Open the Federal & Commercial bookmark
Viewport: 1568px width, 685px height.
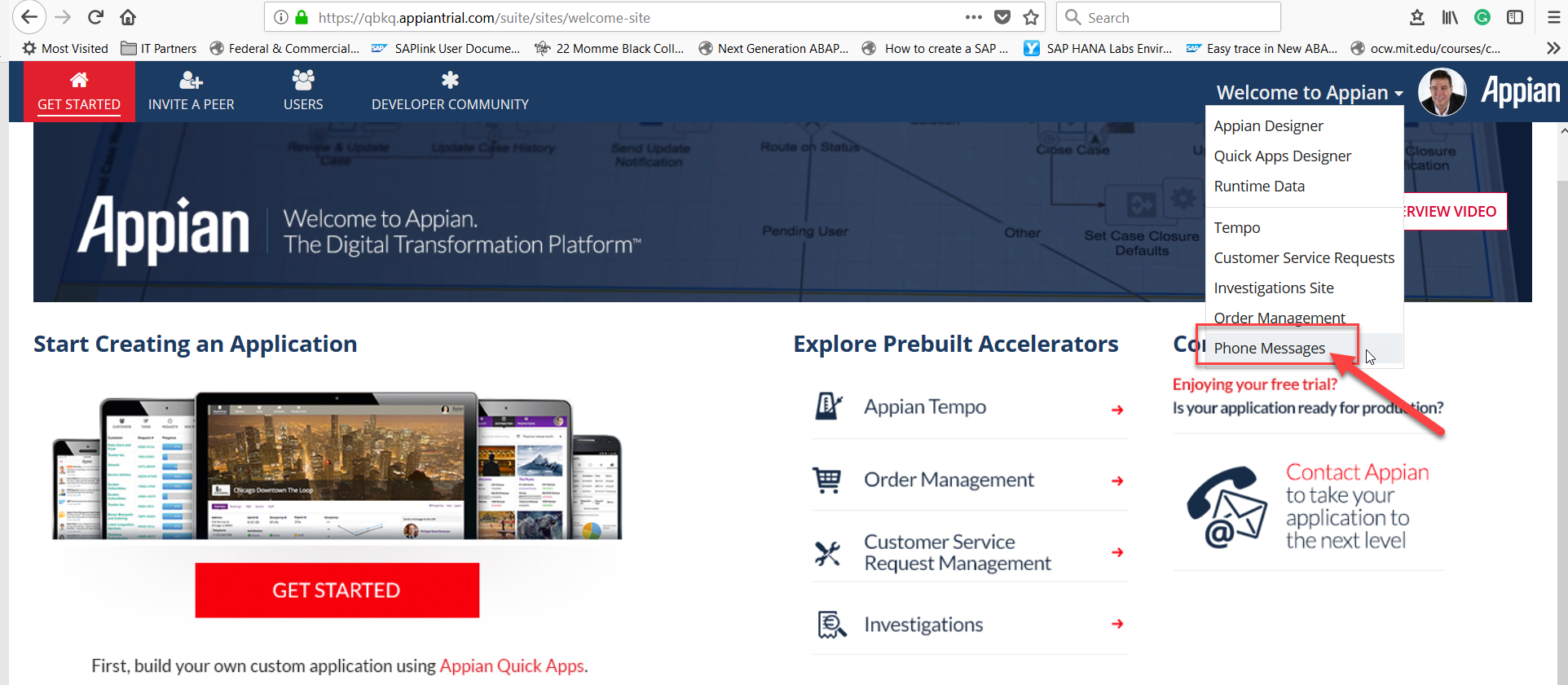[x=284, y=48]
